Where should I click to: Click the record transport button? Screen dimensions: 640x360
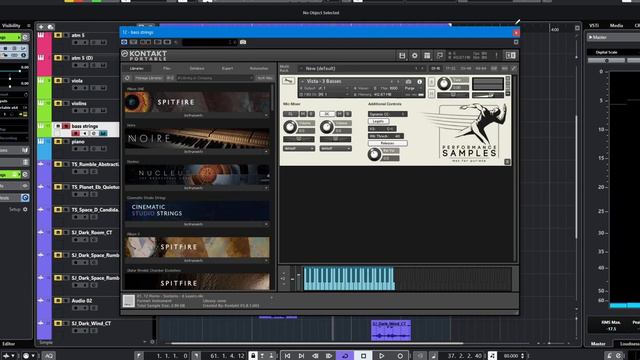pyautogui.click(x=400, y=356)
